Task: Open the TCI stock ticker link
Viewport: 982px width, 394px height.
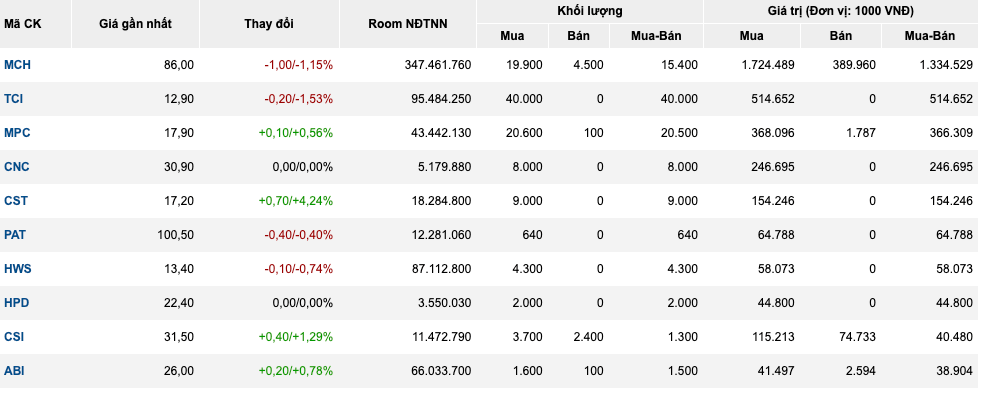Action: tap(14, 98)
